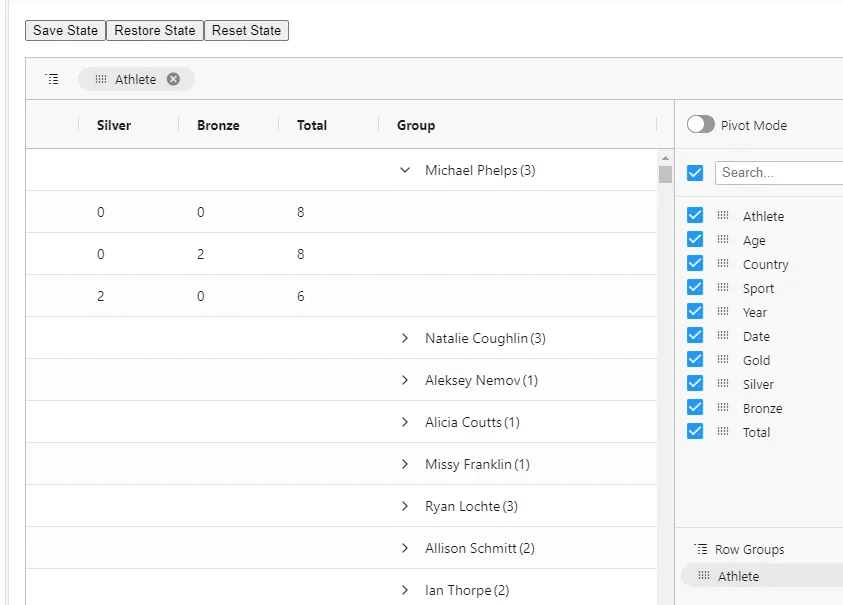Click drag handle of Athlete in Row Groups
The image size is (843, 605).
(x=704, y=575)
